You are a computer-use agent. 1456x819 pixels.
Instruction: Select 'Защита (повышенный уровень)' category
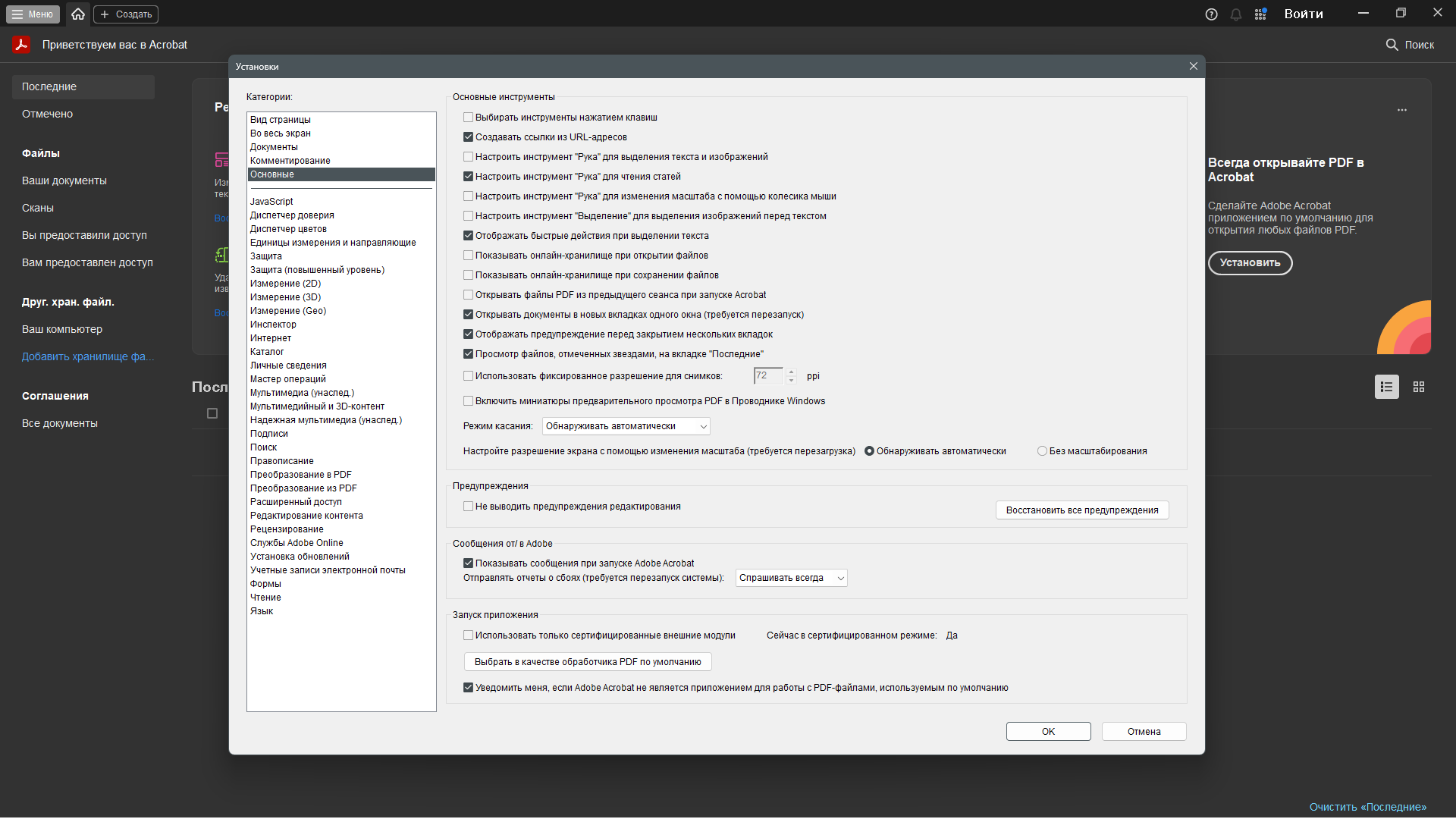[341, 270]
